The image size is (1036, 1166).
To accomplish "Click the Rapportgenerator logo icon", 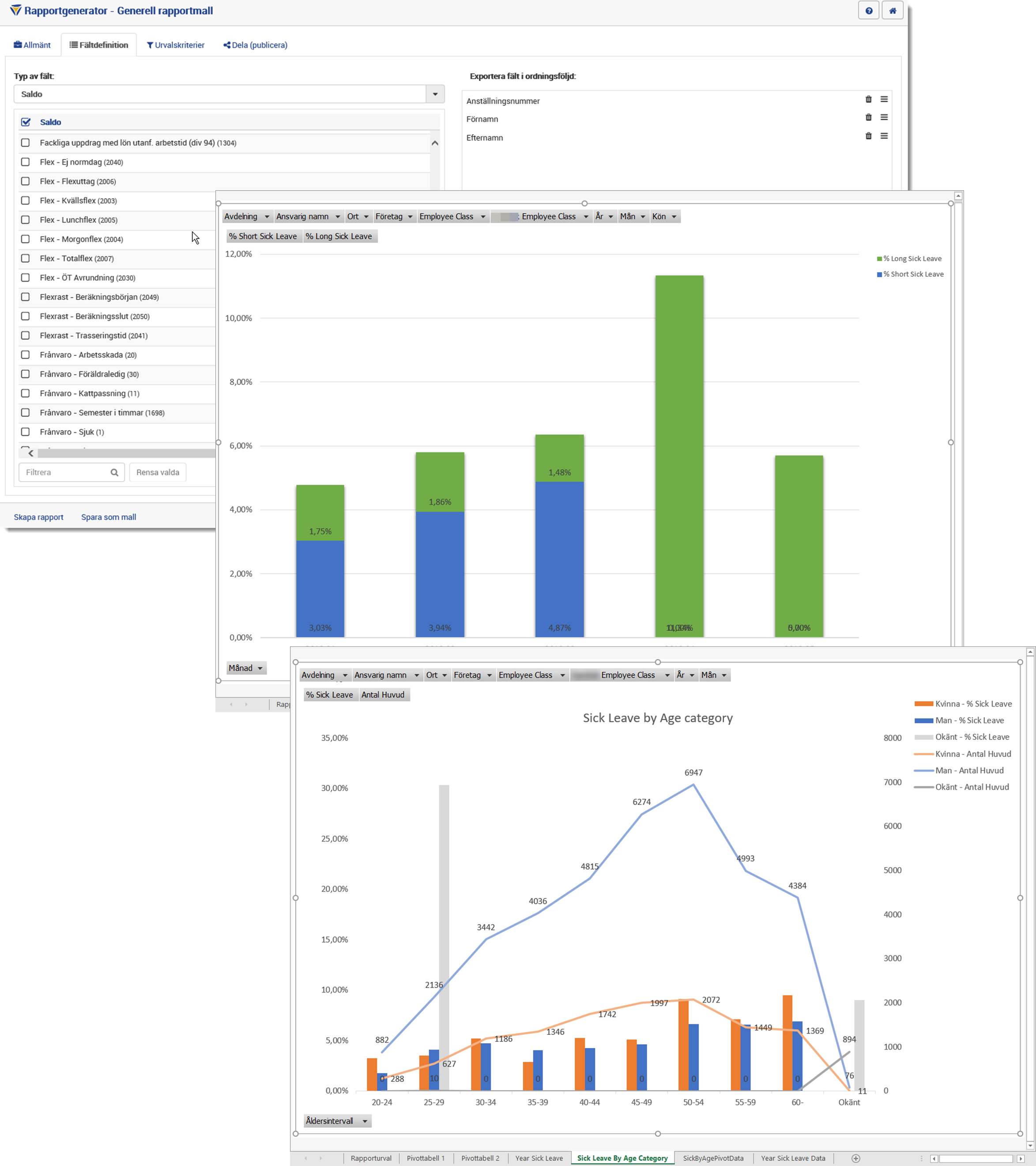I will pos(15,10).
